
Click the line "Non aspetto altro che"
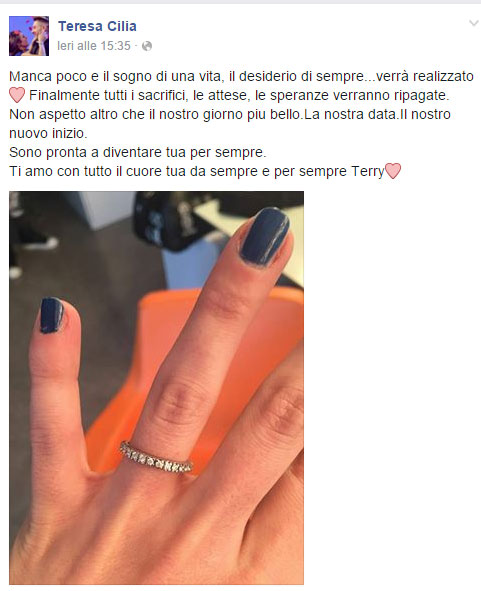pos(230,114)
